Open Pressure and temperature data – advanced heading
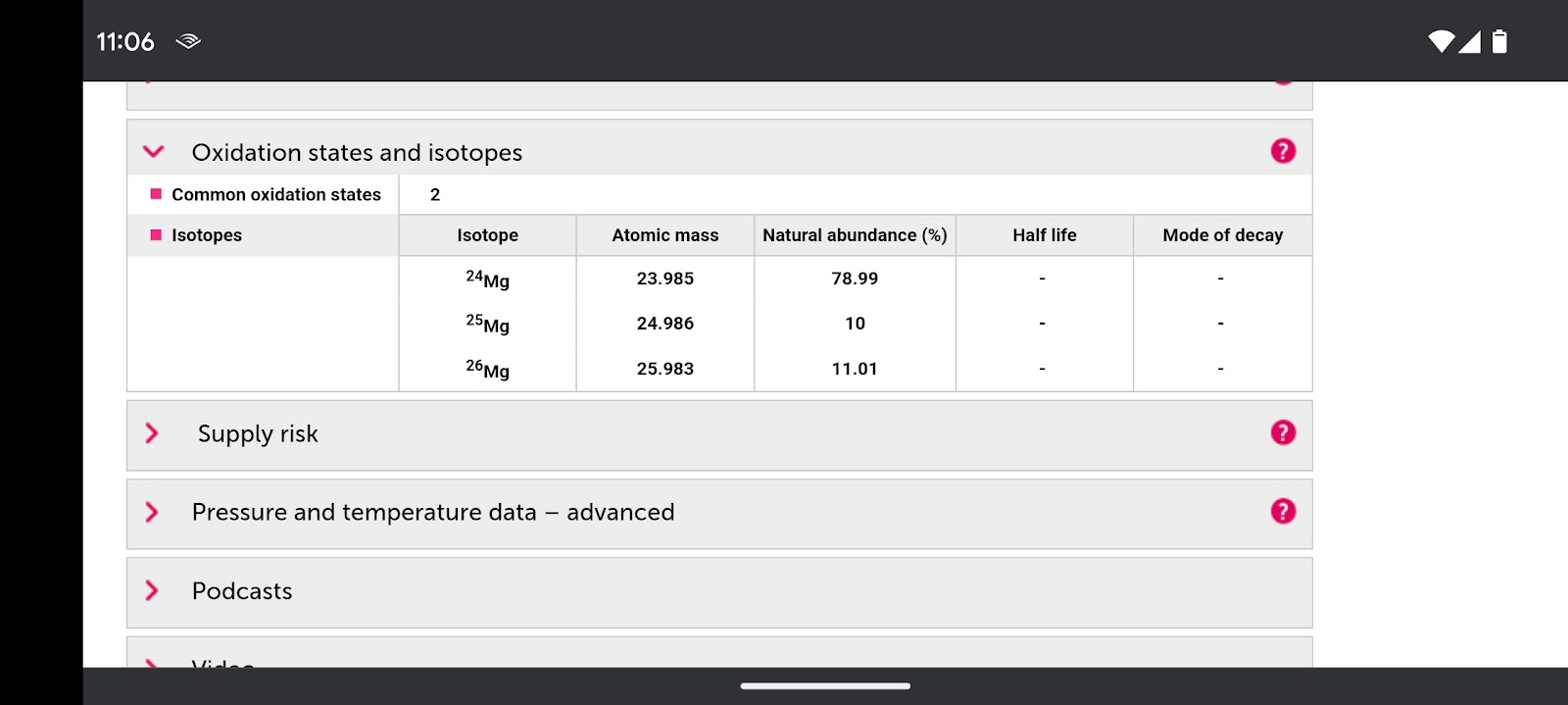Image resolution: width=1568 pixels, height=705 pixels. click(x=432, y=512)
